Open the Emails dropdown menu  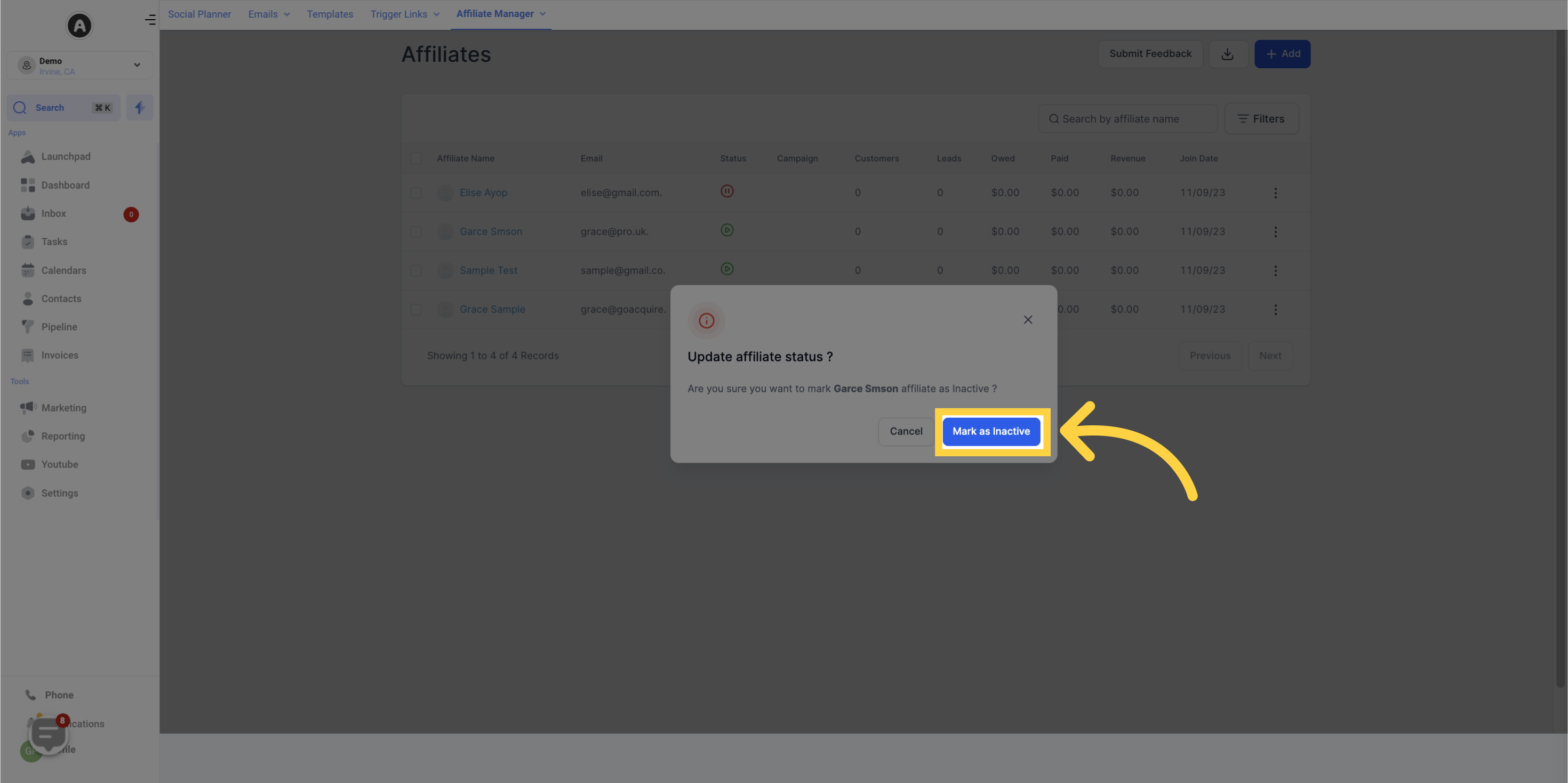[268, 14]
